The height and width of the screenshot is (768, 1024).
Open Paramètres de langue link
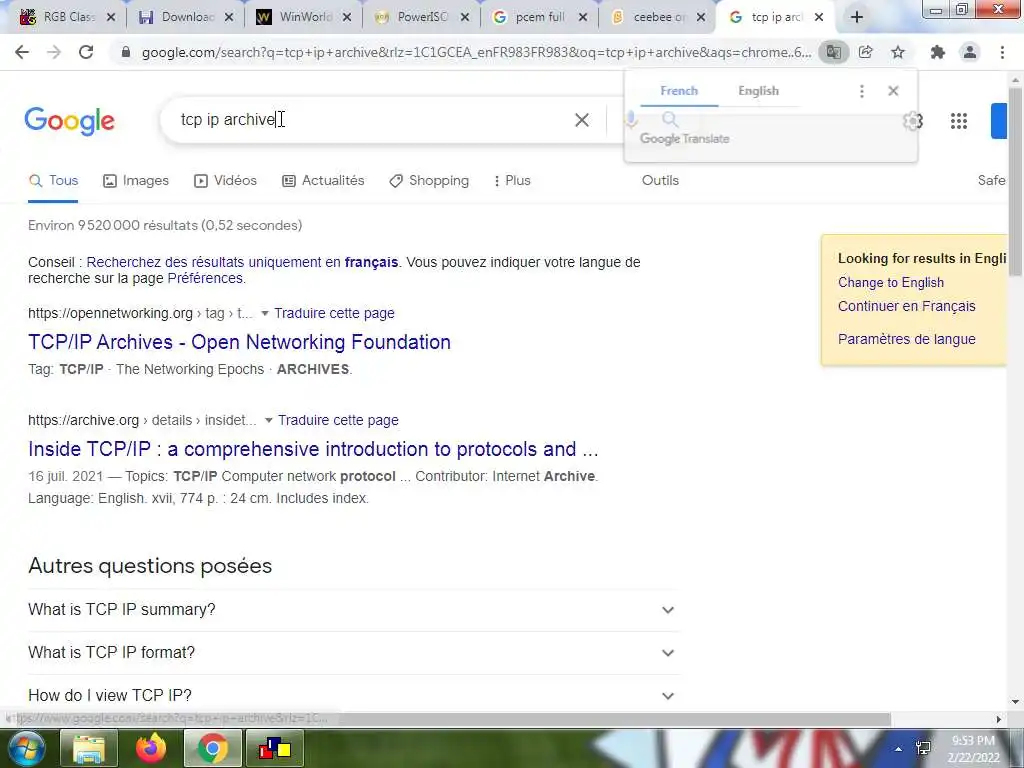tap(906, 339)
